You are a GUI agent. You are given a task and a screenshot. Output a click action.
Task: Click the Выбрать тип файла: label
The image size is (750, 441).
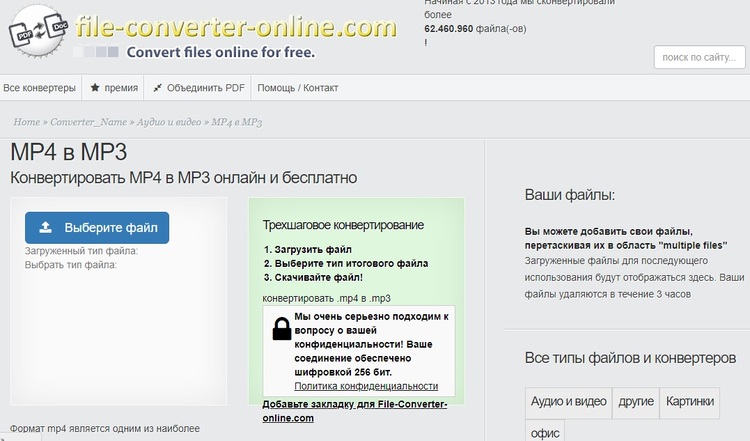pos(71,265)
